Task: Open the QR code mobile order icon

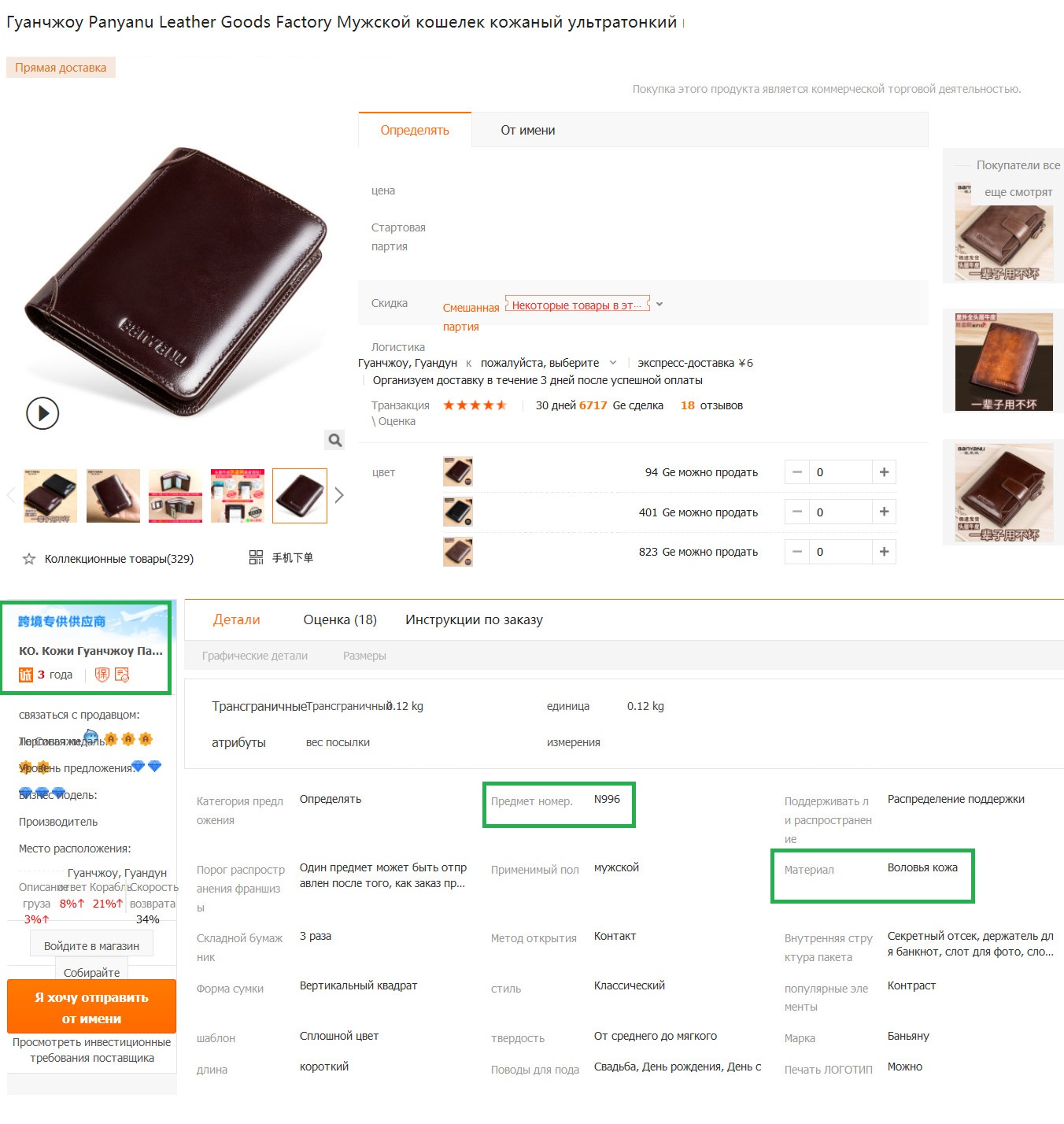Action: click(x=256, y=557)
